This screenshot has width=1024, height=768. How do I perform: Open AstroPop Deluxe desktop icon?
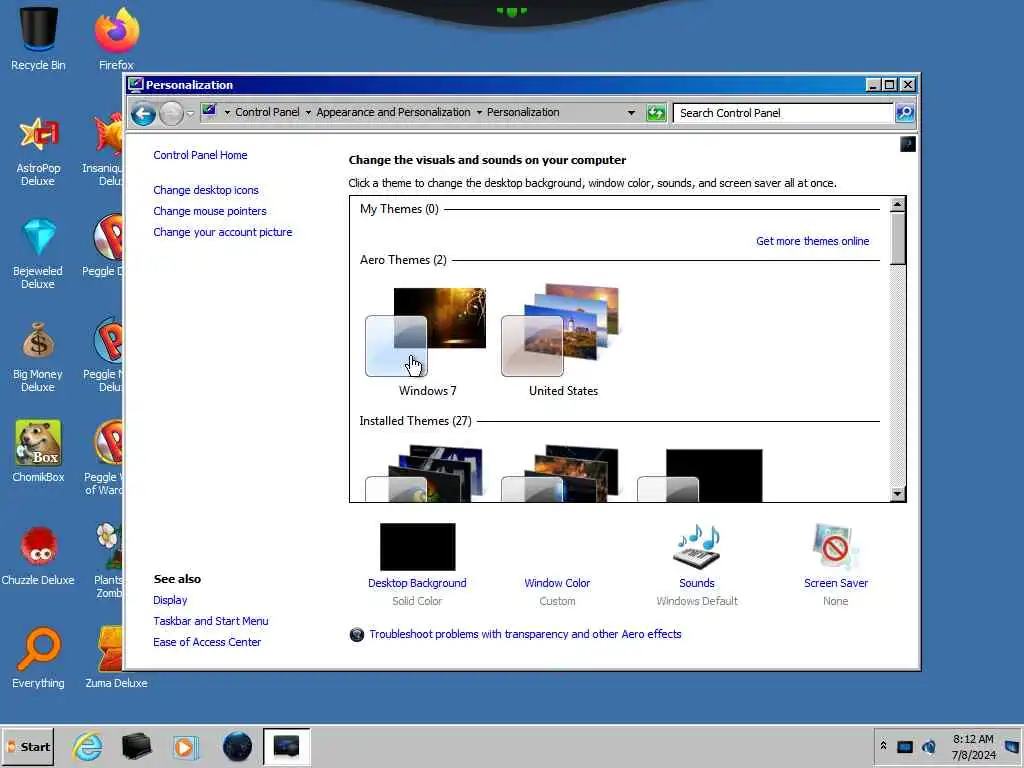point(38,150)
